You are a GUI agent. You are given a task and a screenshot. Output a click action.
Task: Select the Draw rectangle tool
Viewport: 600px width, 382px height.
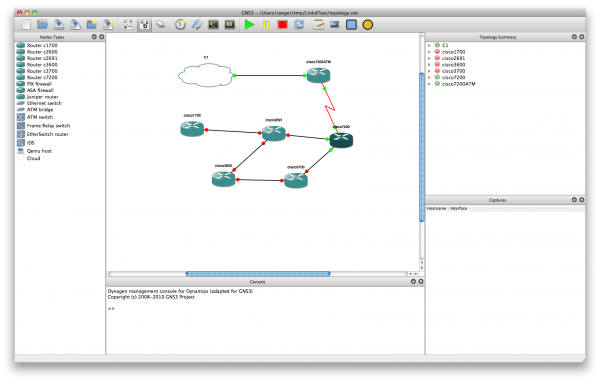[x=351, y=25]
